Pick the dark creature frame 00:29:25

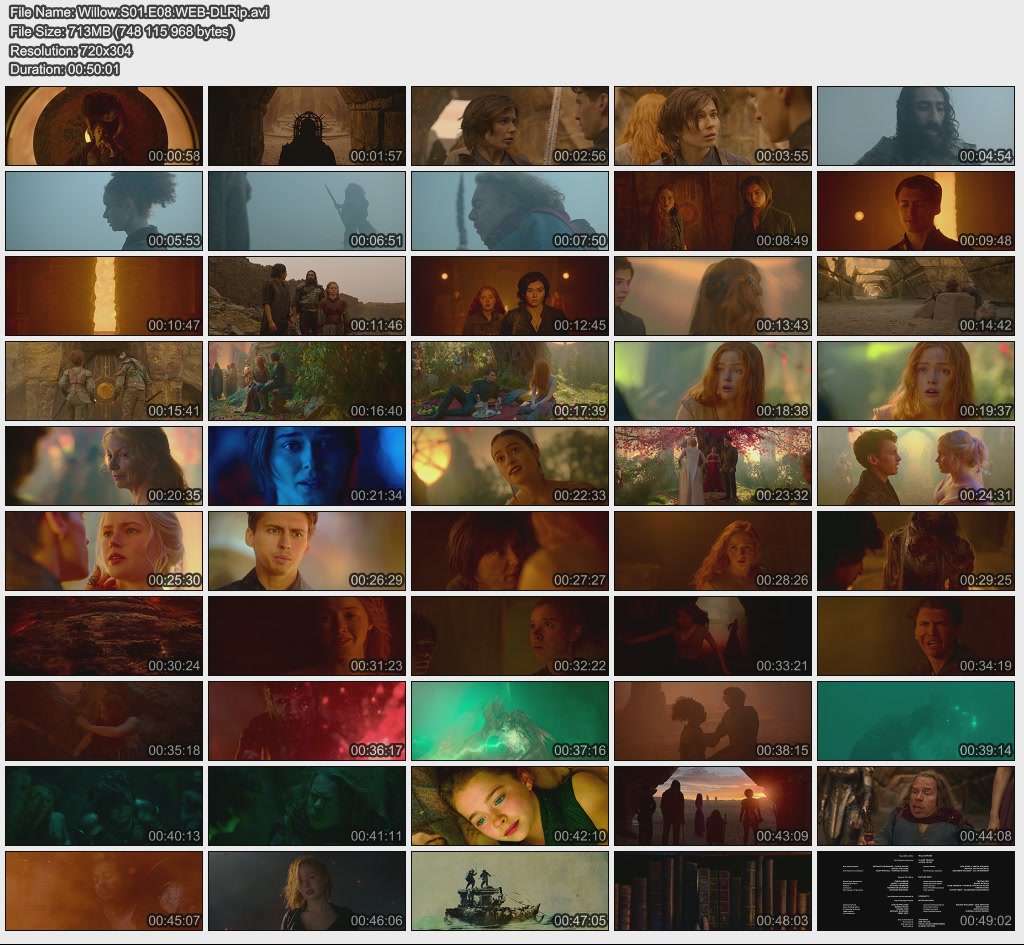916,551
